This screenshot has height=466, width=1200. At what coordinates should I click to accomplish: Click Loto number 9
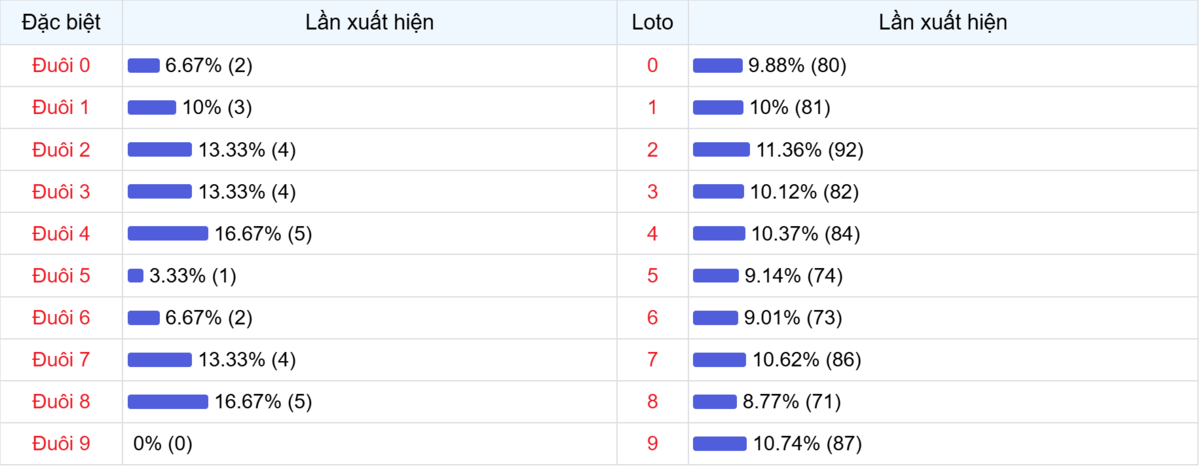[653, 444]
